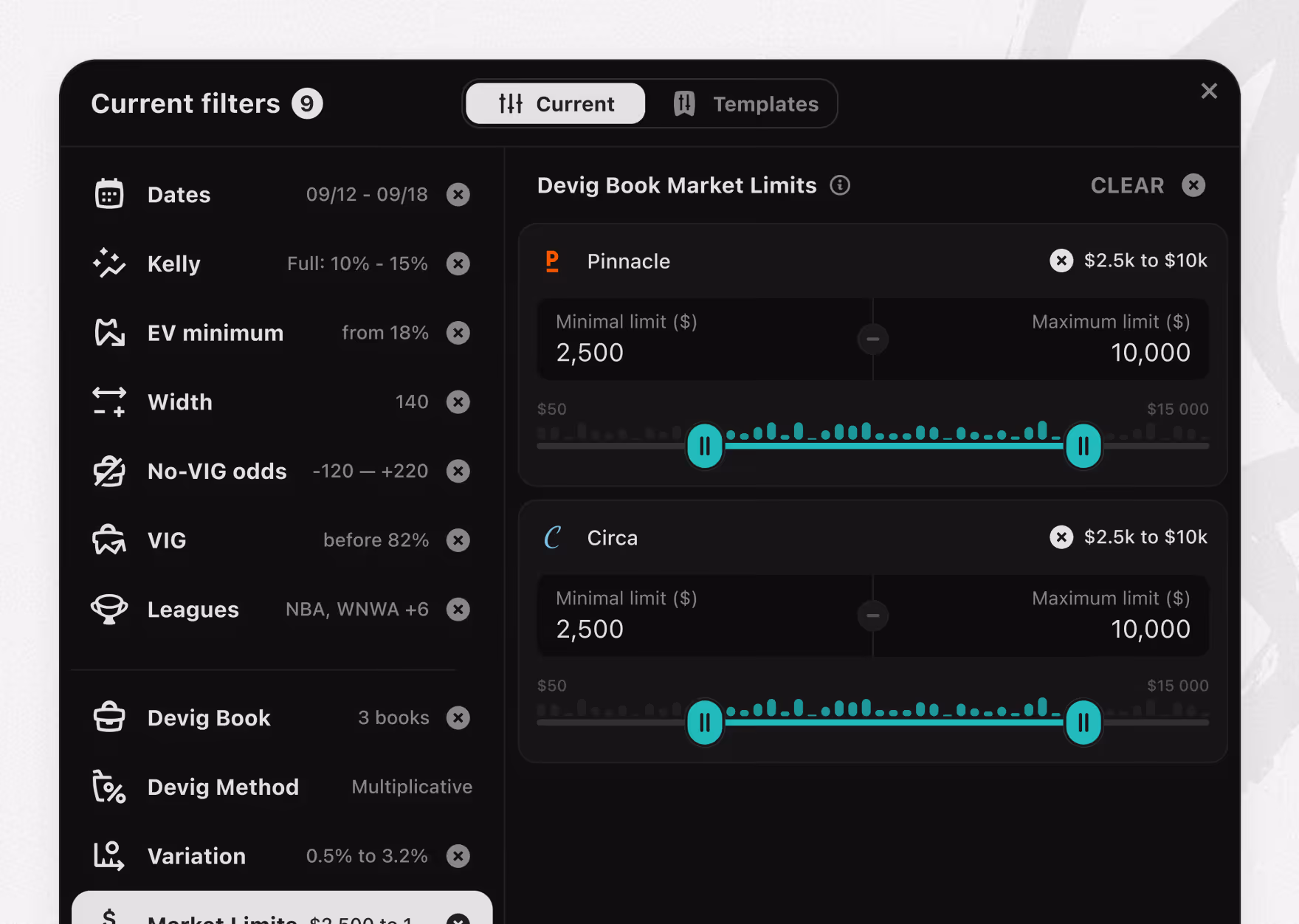Switch to the Templates tab
The width and height of the screenshot is (1299, 924).
[745, 103]
